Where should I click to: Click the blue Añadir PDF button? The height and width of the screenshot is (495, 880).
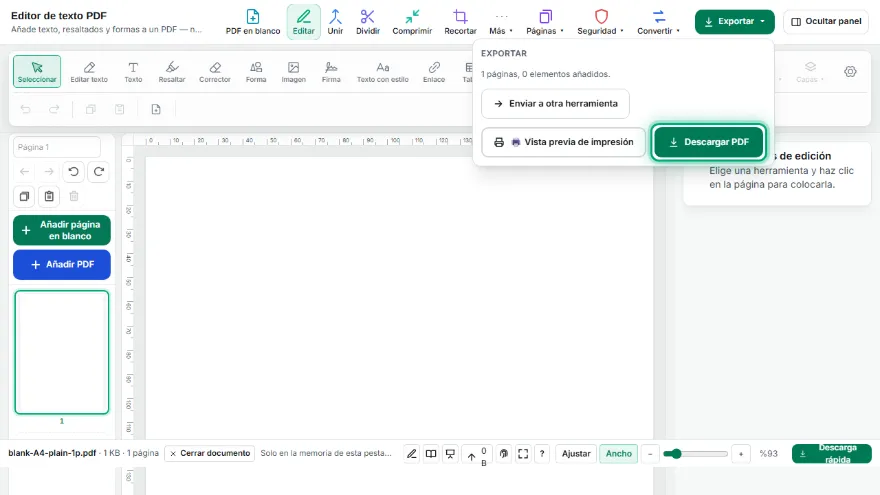(62, 264)
